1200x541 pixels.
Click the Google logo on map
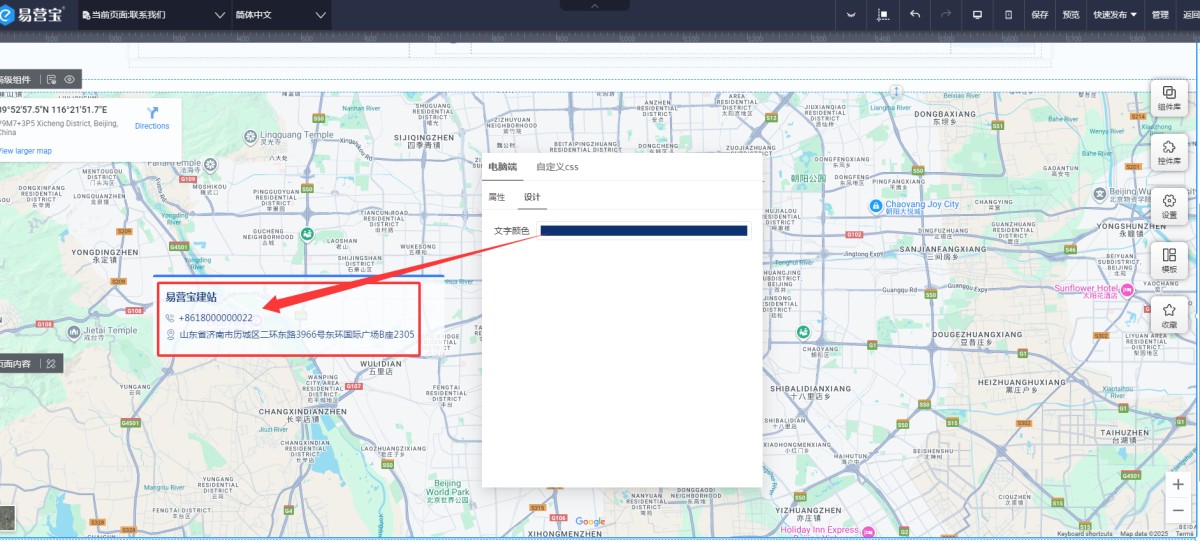pos(590,521)
